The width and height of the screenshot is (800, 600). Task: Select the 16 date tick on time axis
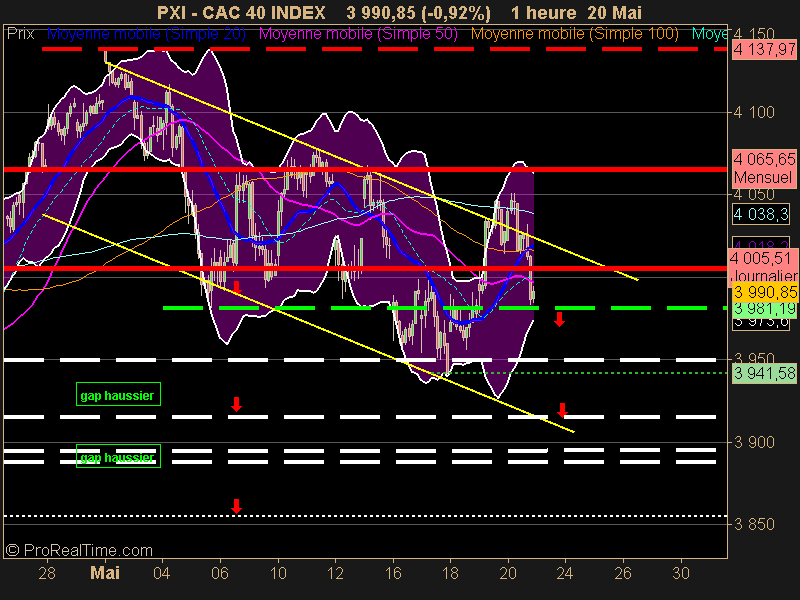[393, 573]
